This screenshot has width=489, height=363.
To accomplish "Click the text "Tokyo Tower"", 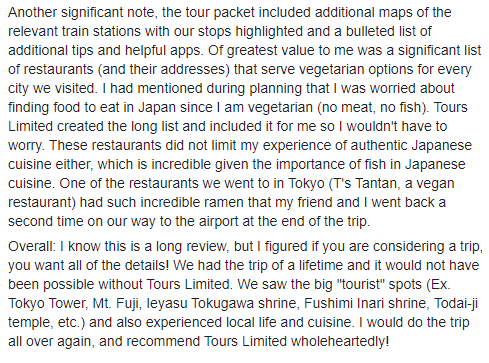I will tap(47, 304).
